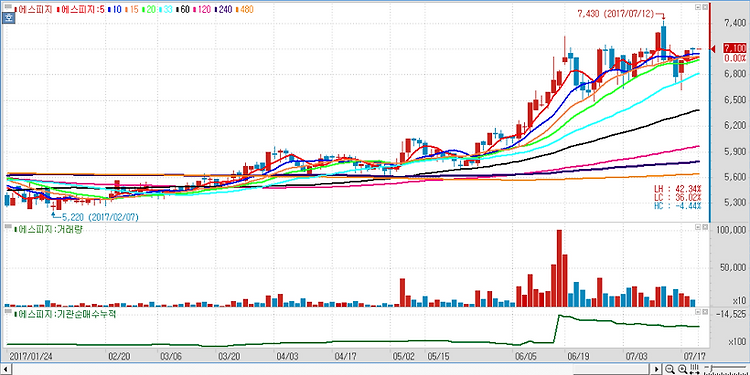
Task: Click the 03/20 date axis label
Action: tap(229, 357)
